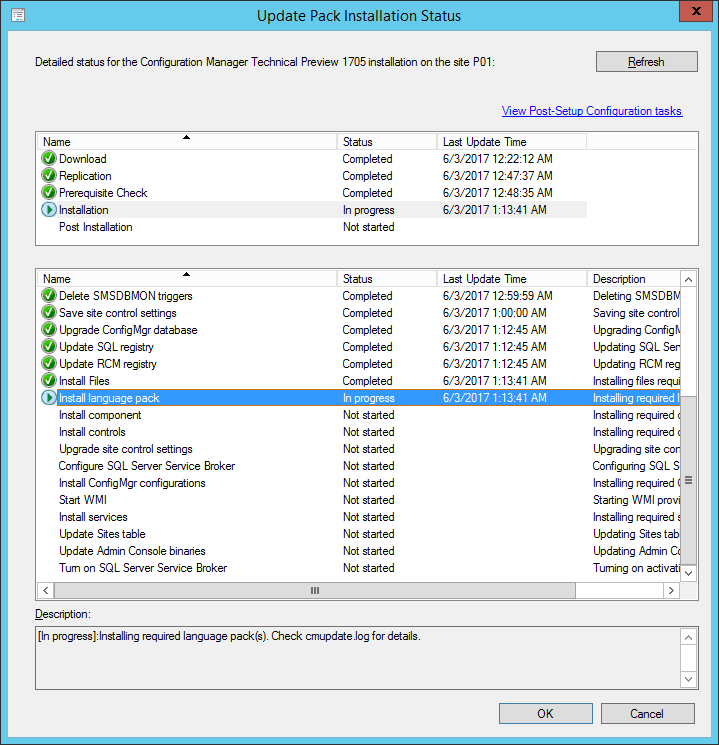Viewport: 719px width, 745px height.
Task: Click the check icon beside Save site control settings
Action: 48,312
